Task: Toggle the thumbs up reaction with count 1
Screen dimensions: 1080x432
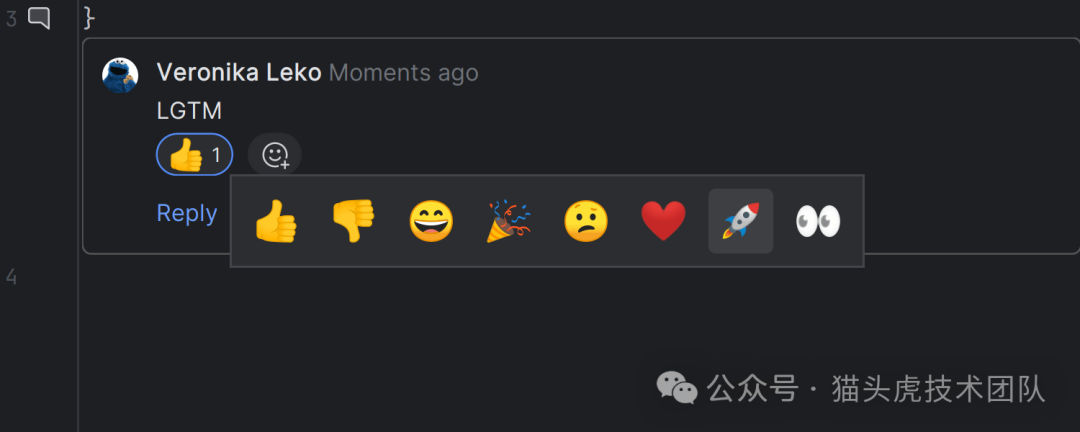Action: [194, 154]
